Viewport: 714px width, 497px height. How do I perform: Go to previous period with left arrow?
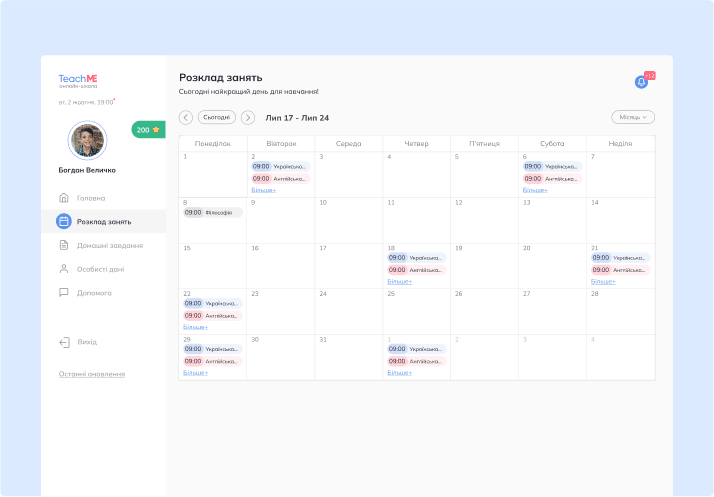coord(186,117)
